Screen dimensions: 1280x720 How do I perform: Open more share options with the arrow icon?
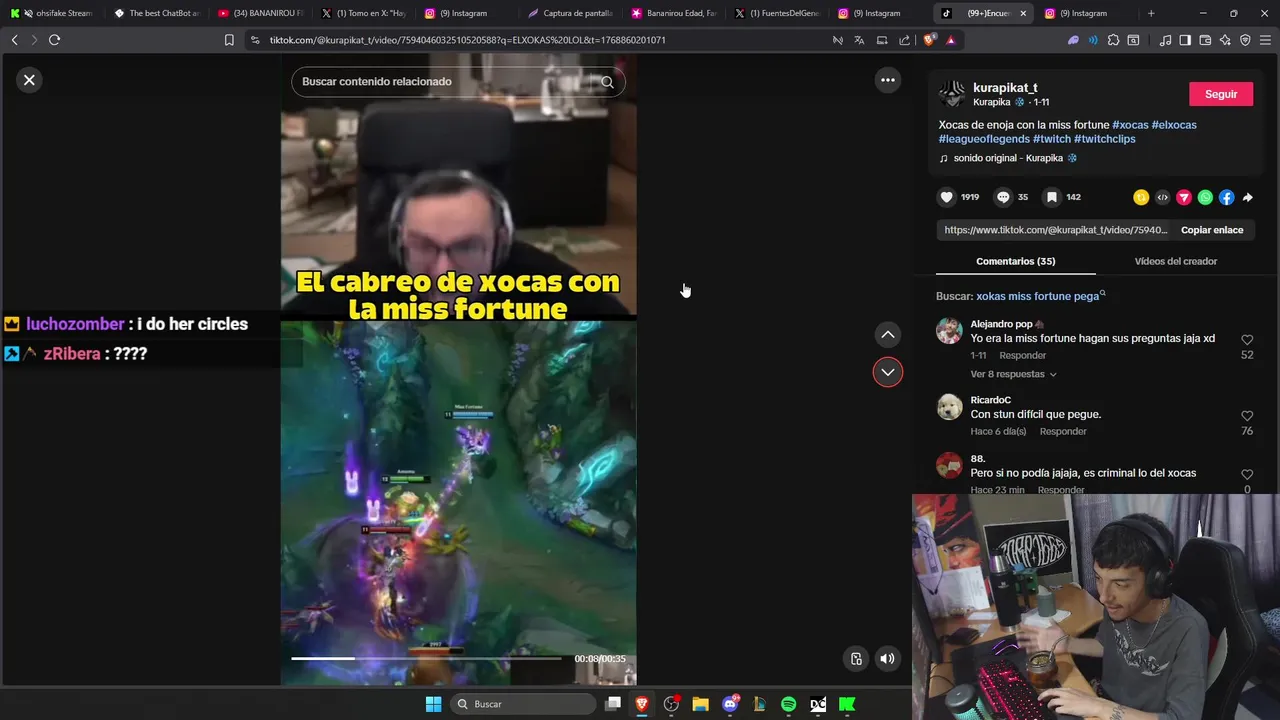pos(1247,197)
